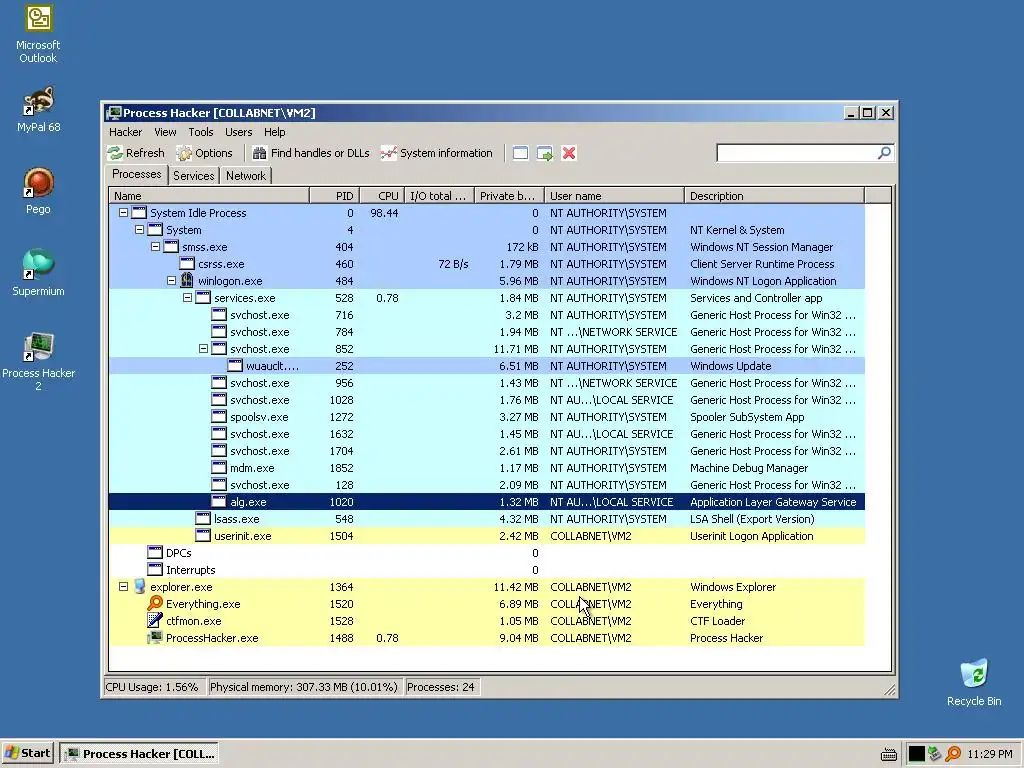Open the Users menu
This screenshot has height=768, width=1024.
(x=238, y=132)
